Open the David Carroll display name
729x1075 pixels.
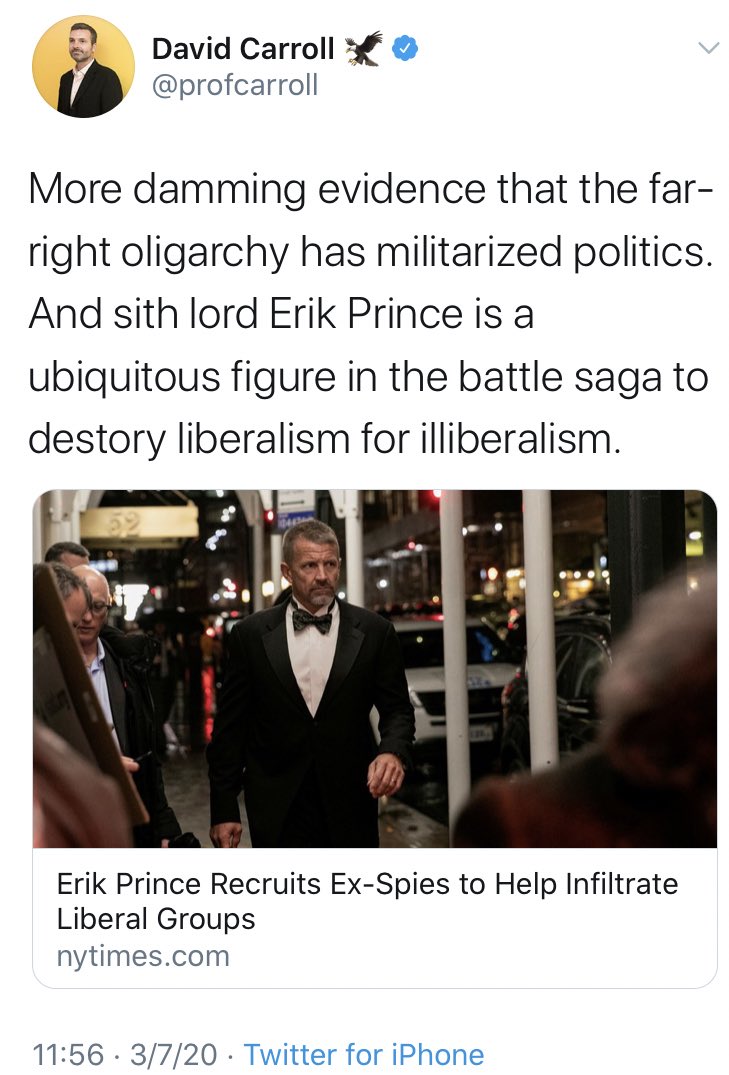tap(243, 49)
